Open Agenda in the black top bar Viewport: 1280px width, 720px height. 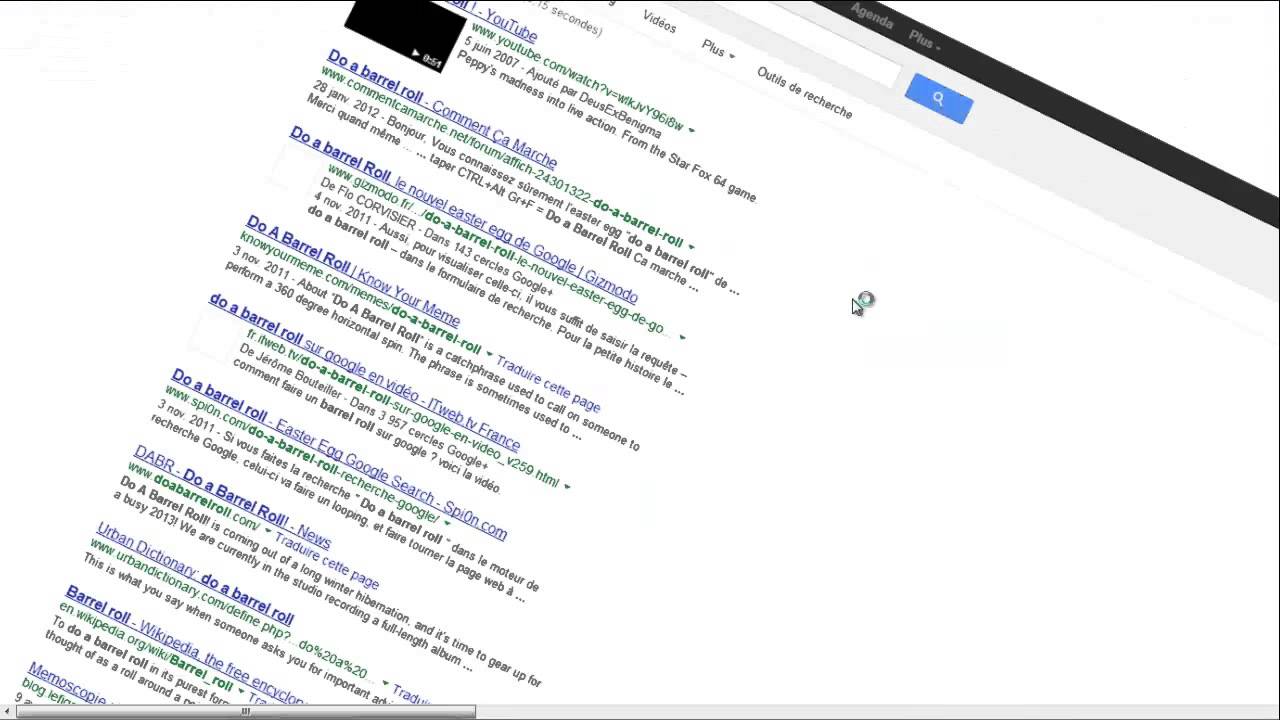point(871,18)
